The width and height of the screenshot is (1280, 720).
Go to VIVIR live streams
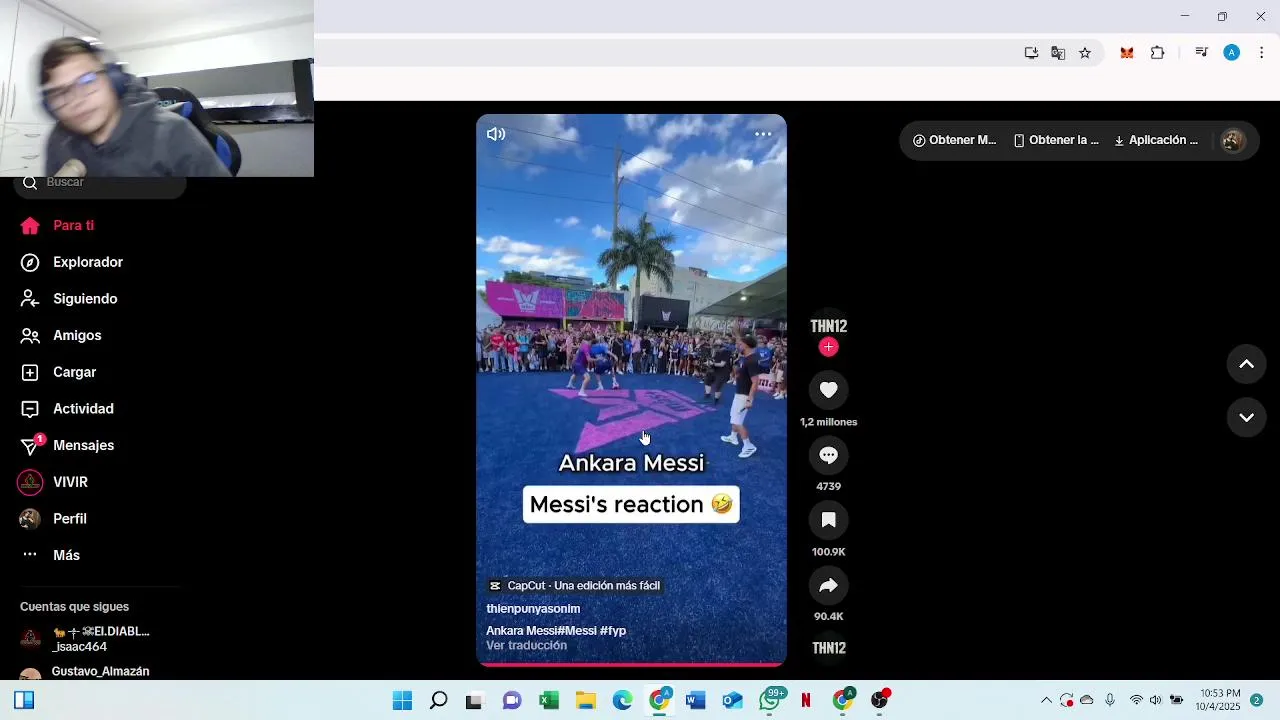coord(54,482)
